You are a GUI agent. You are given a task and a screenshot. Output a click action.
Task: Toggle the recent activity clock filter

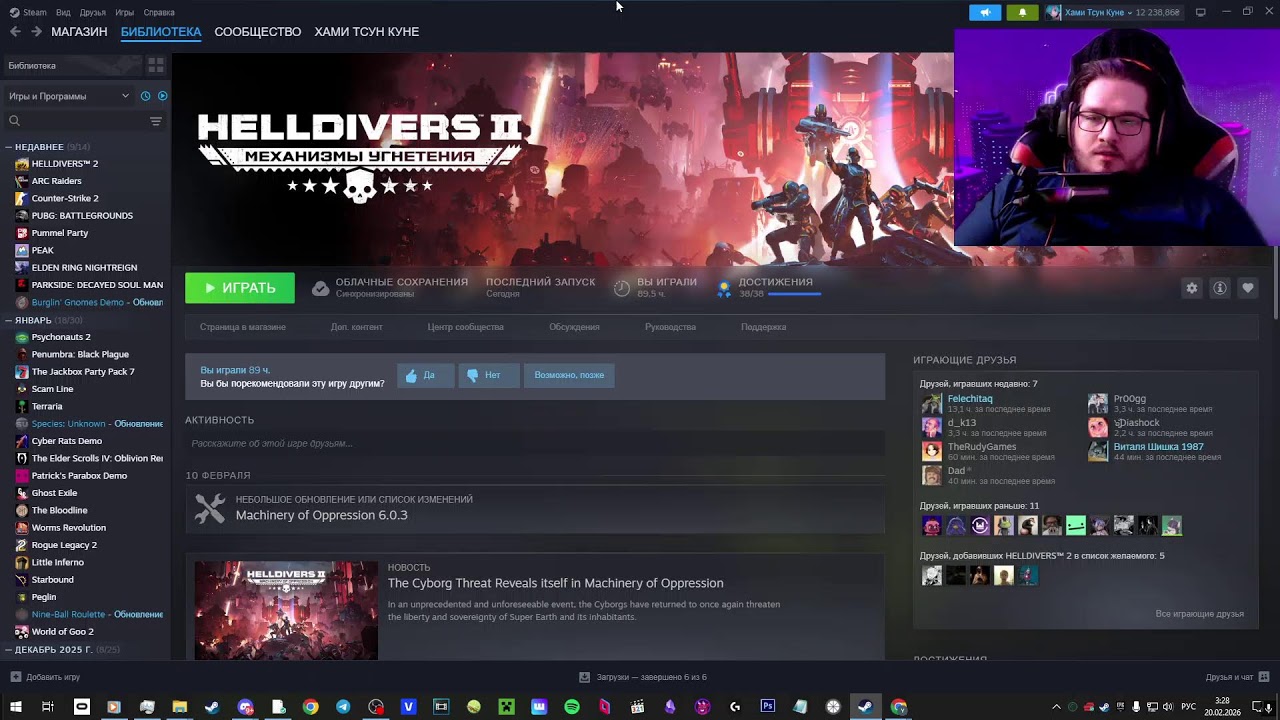[146, 96]
